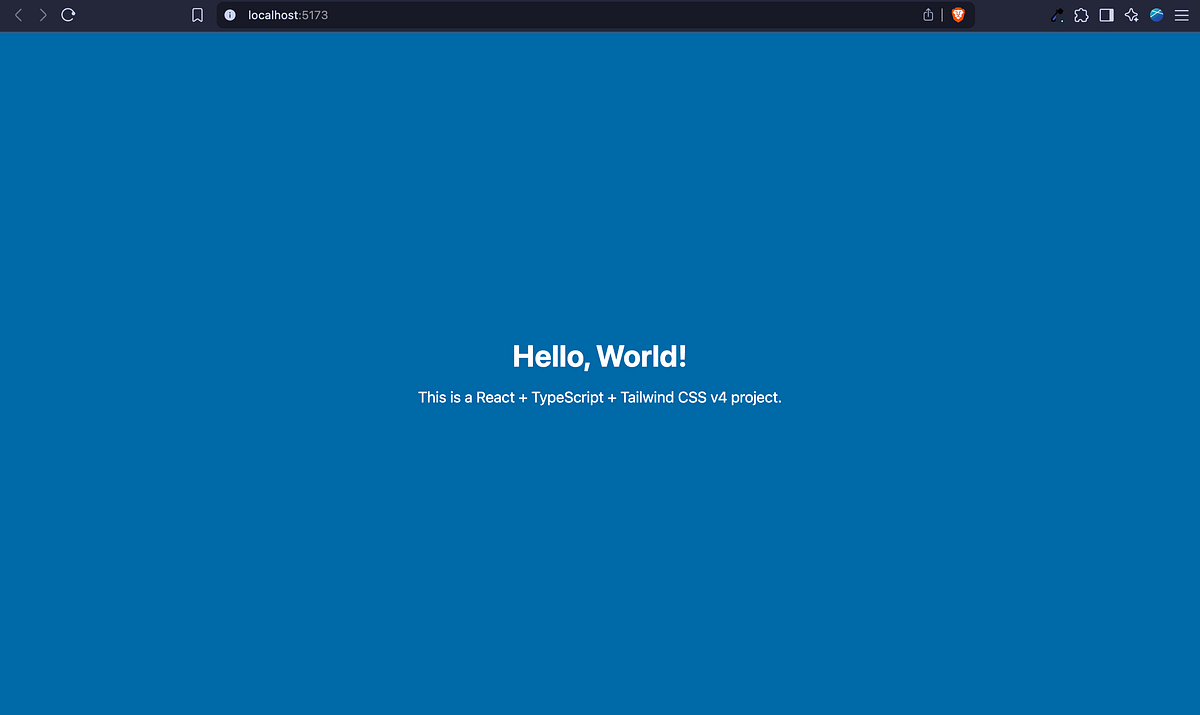Open the Brave Shields settings panel
This screenshot has width=1200, height=715.
pos(957,15)
